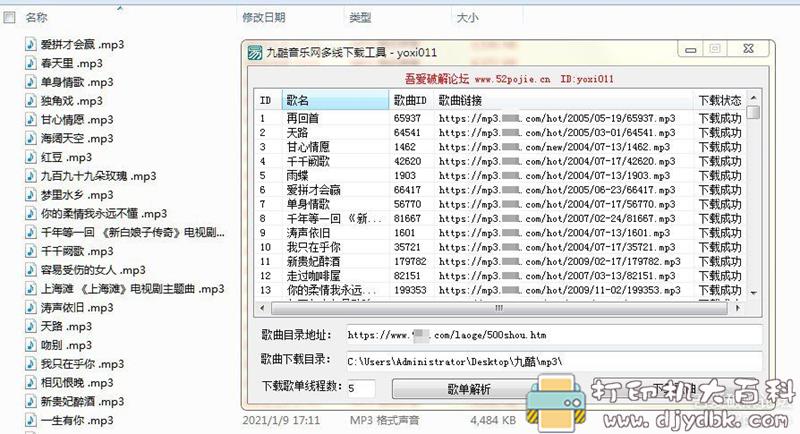The image size is (800, 434).
Task: Click the ID column header in song table
Action: (268, 100)
